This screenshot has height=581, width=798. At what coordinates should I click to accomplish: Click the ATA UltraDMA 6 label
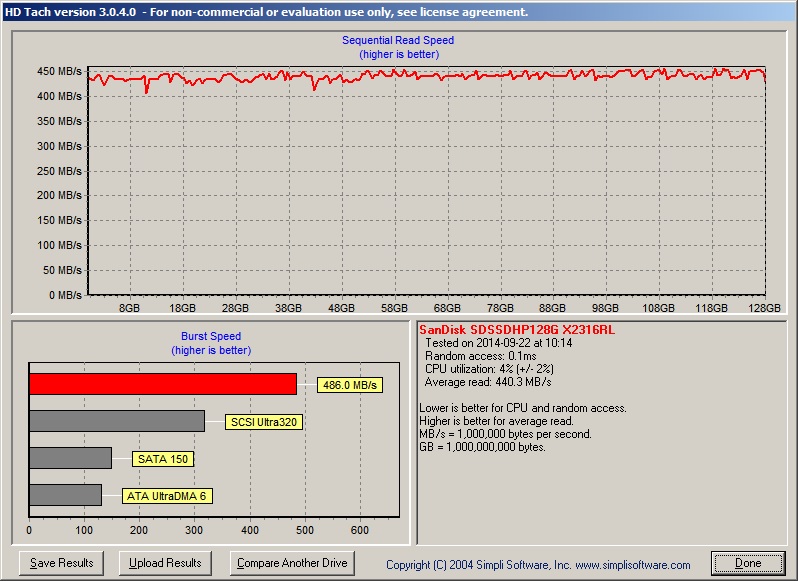(x=167, y=496)
